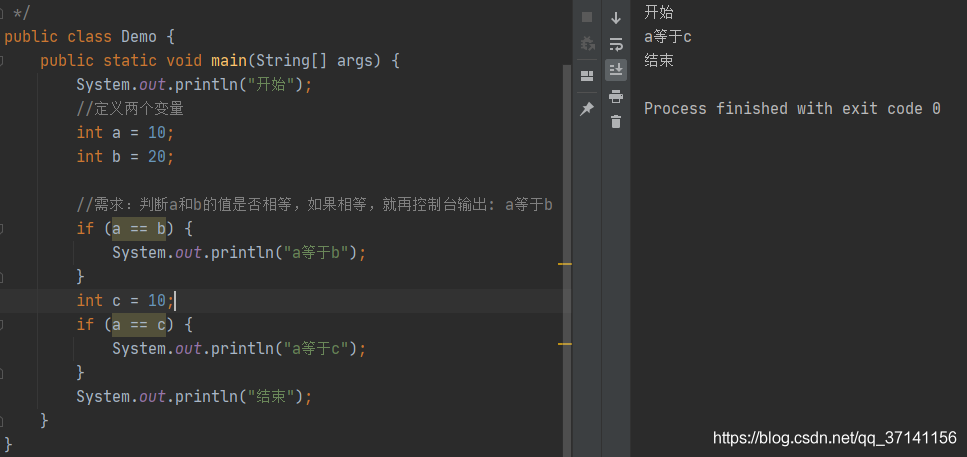The height and width of the screenshot is (457, 967).
Task: Click the editor vertical scrollbar thumb
Action: point(567,259)
